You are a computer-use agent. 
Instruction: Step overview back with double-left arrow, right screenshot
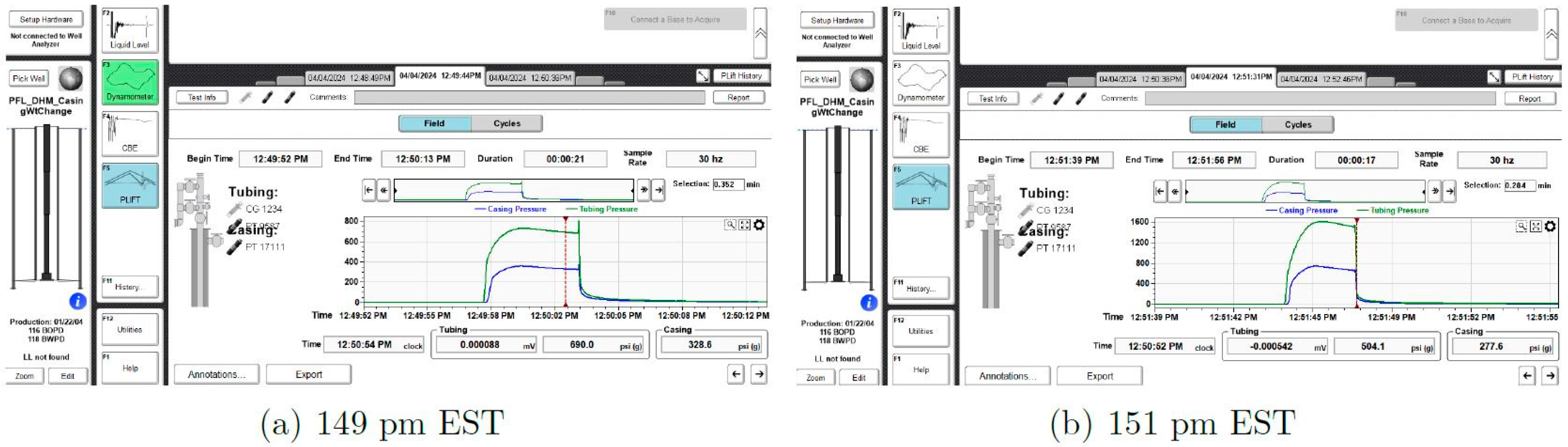(x=1175, y=191)
